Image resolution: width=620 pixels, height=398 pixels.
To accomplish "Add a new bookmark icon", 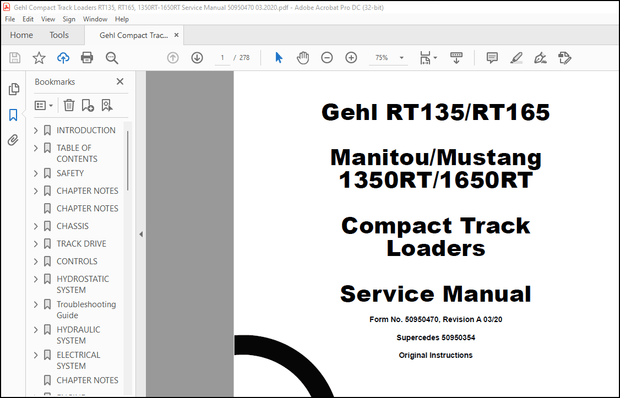I will pos(87,105).
